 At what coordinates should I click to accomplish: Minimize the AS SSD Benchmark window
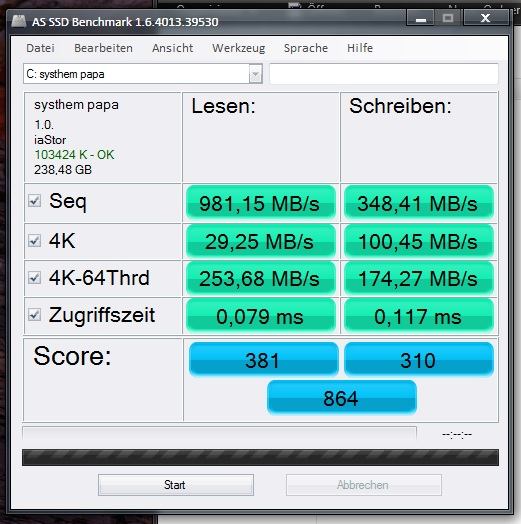tap(420, 18)
